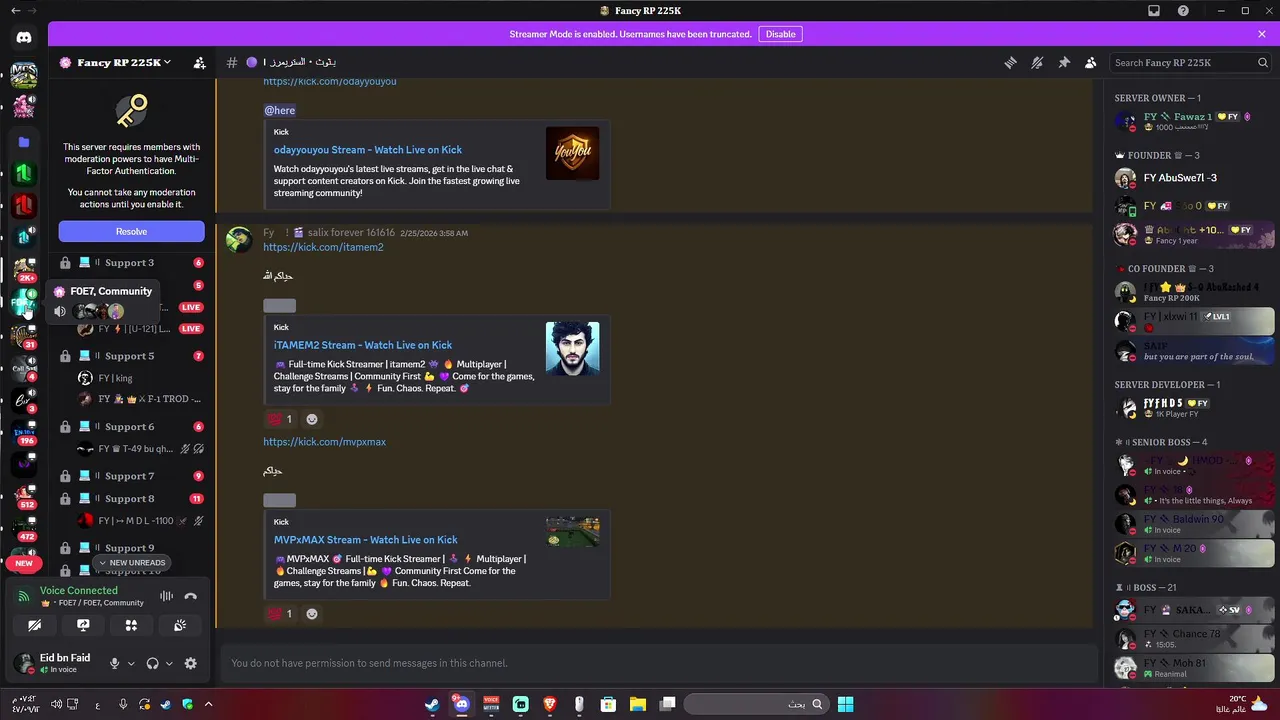Open the Threads icon in channel header

pyautogui.click(x=1010, y=62)
